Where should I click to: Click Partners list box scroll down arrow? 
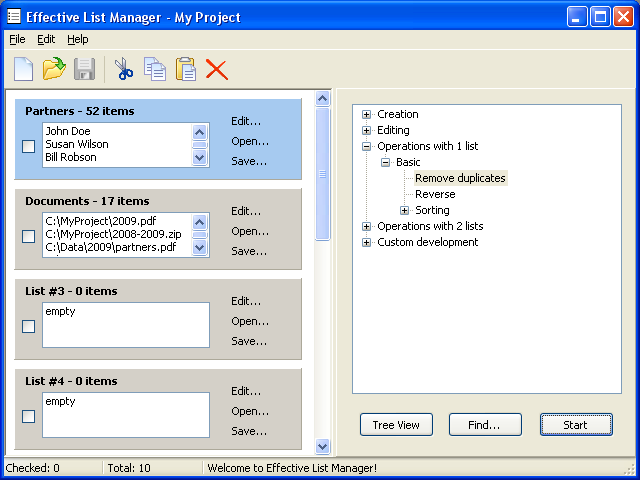pyautogui.click(x=200, y=158)
